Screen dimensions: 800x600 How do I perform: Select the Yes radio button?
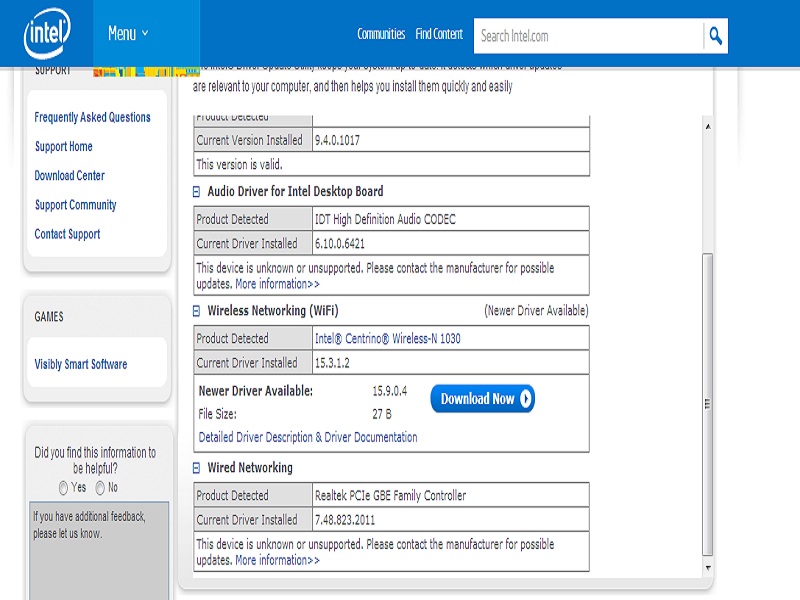tap(64, 488)
